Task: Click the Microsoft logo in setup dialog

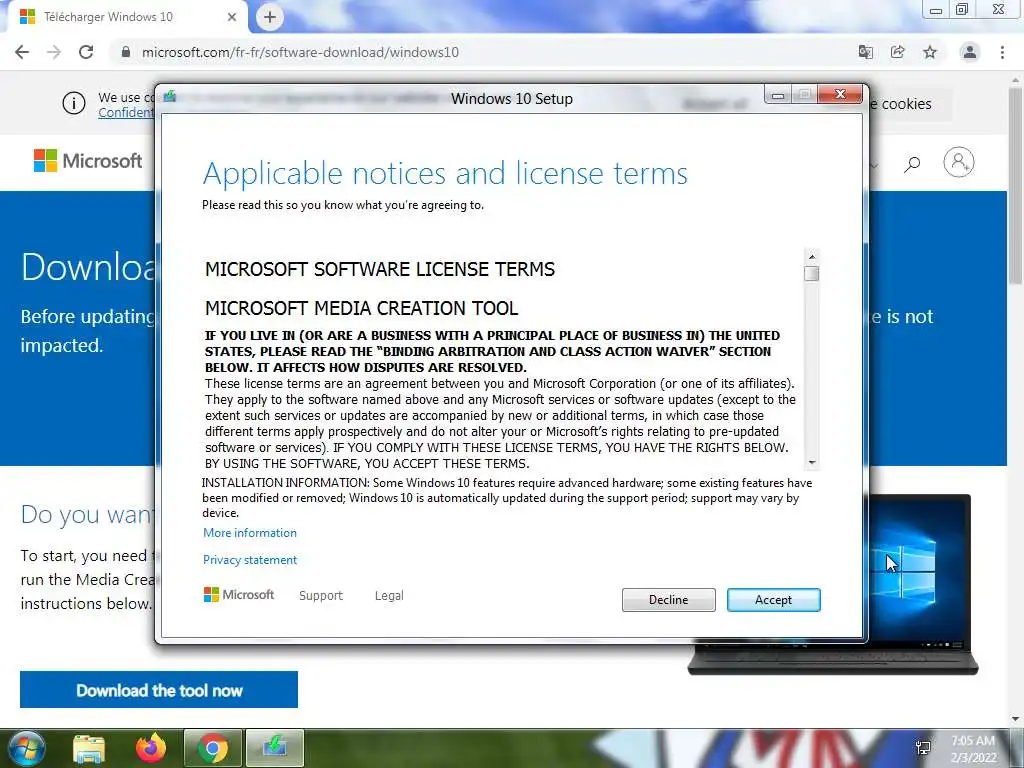Action: (x=239, y=595)
